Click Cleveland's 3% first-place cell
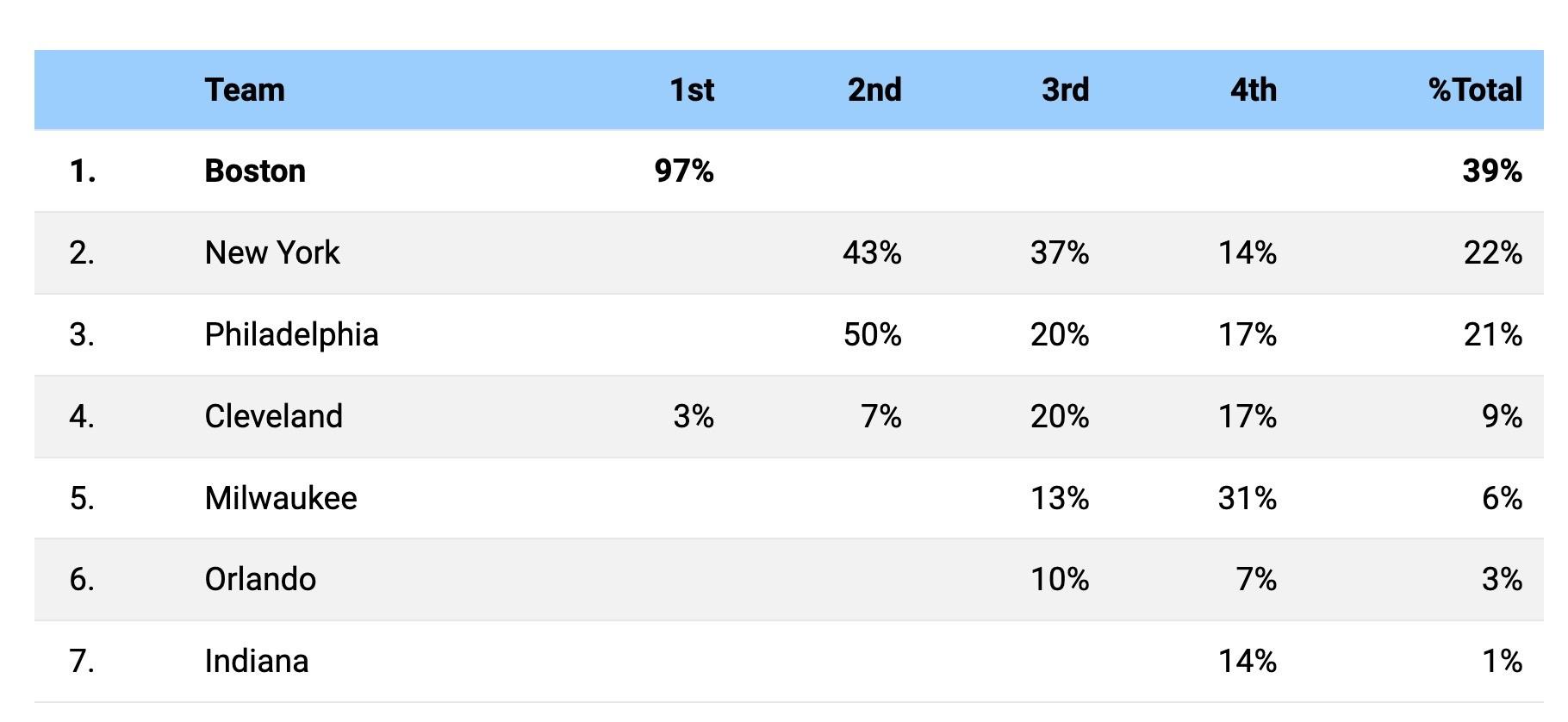This screenshot has height=722, width=1568. point(693,416)
